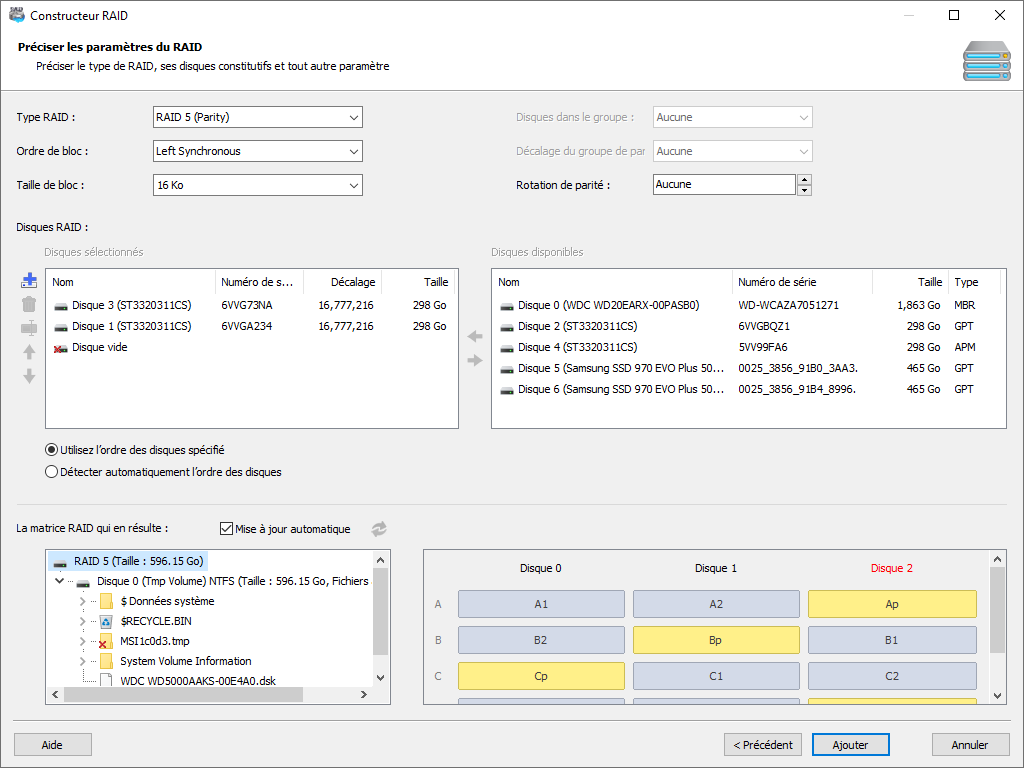This screenshot has width=1024, height=768.
Task: Open the Ordre de bloc dropdown
Action: click(258, 152)
